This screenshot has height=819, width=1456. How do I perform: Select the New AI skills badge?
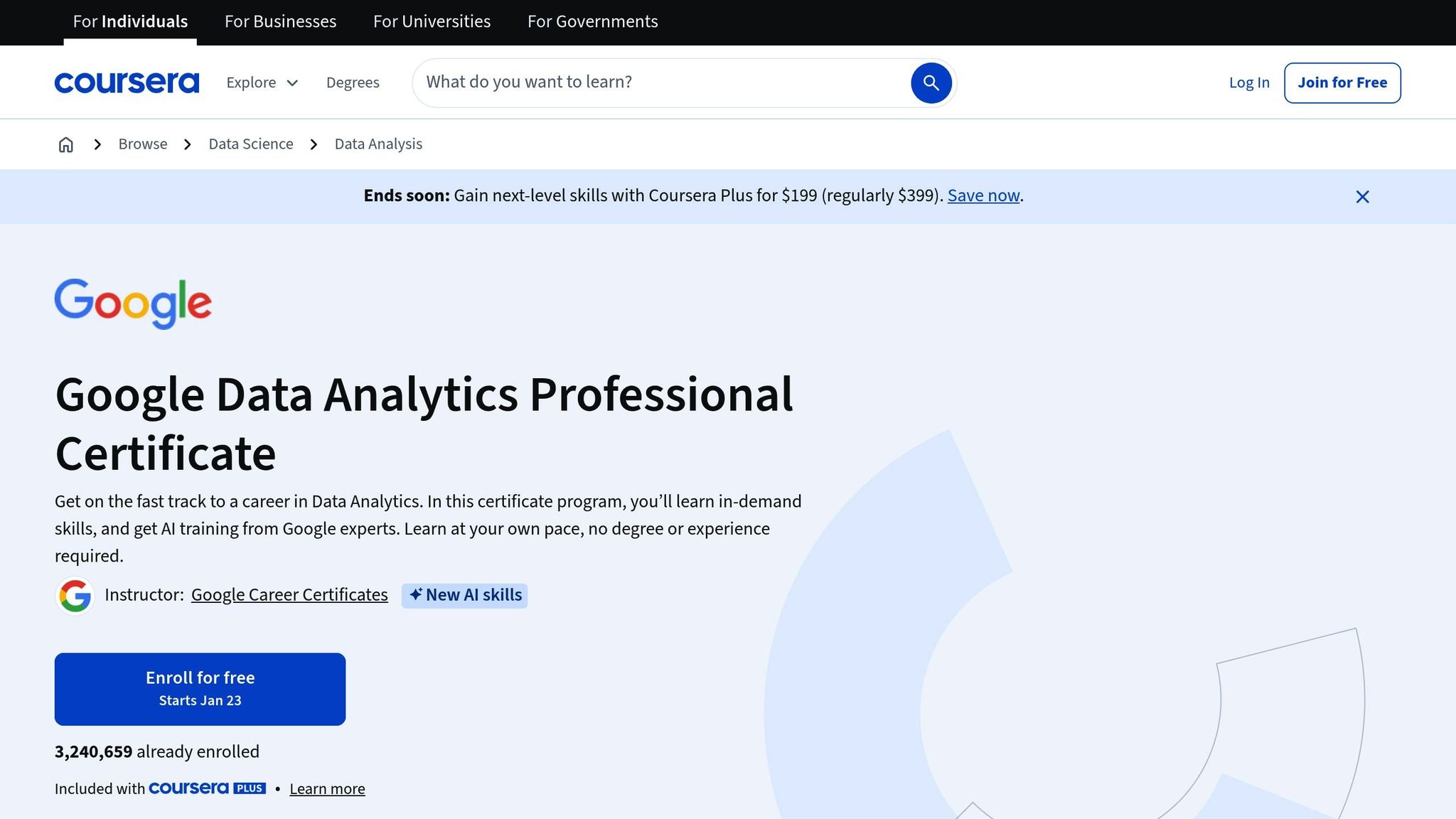[464, 595]
